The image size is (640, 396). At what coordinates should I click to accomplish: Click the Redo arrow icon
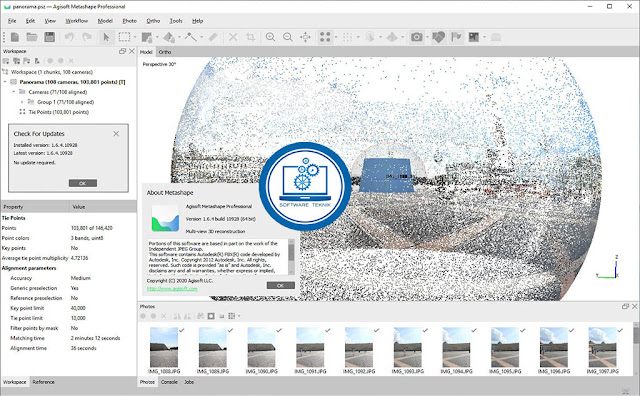point(87,37)
